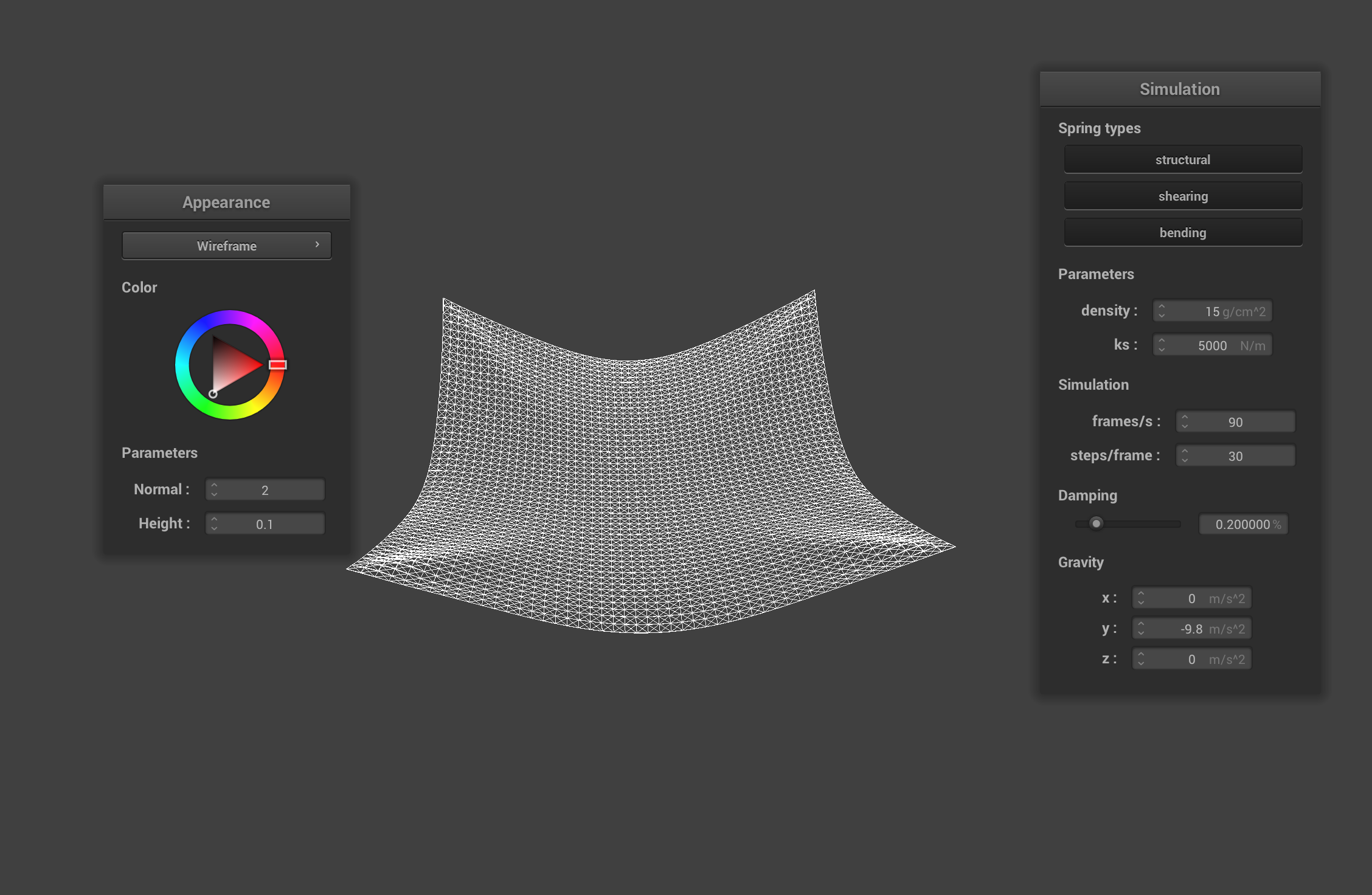This screenshot has height=895, width=1372.
Task: Click the Wireframe dropdown chevron arrow
Action: (317, 244)
